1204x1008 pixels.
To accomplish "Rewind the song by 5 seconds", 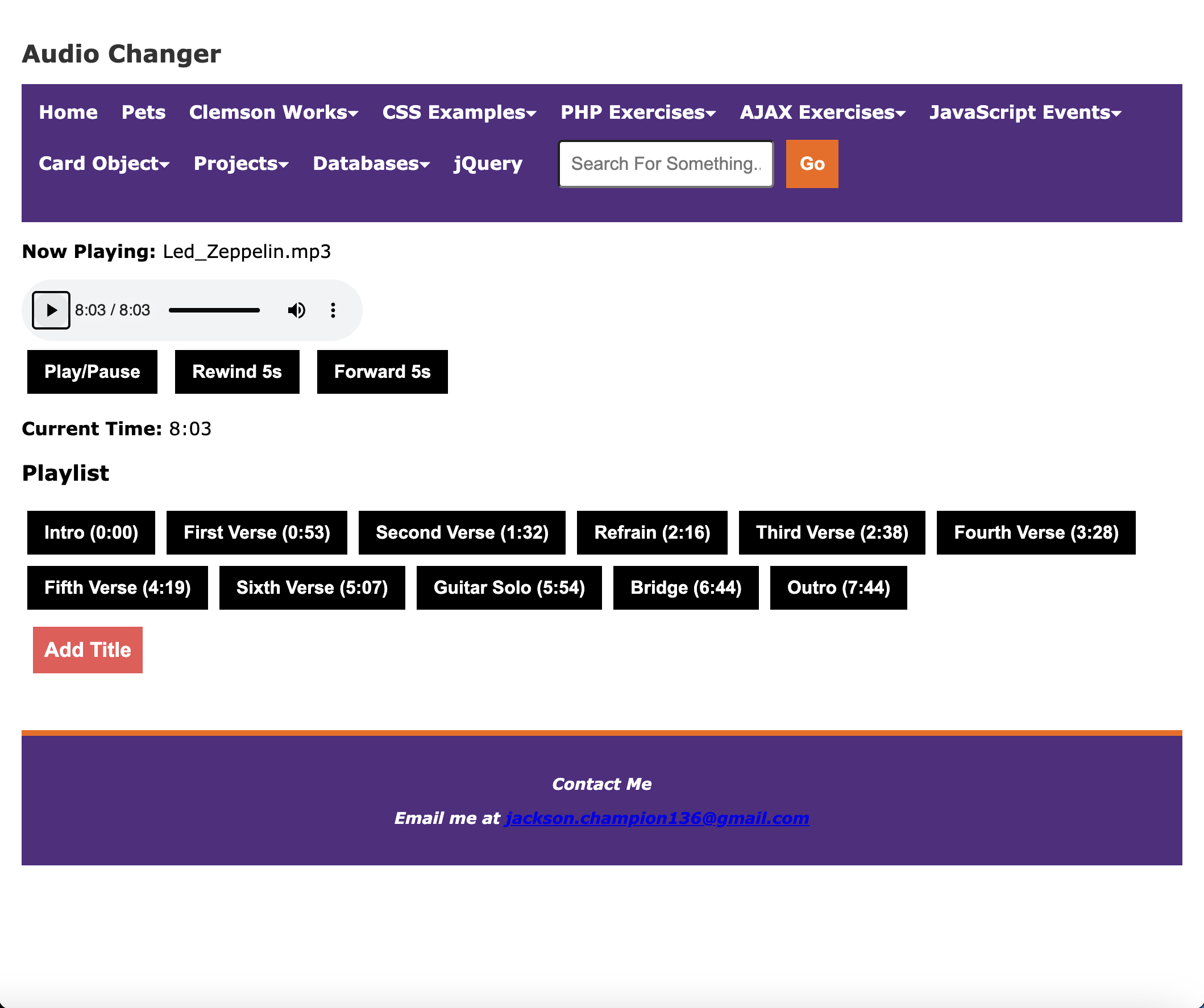I will coord(237,372).
